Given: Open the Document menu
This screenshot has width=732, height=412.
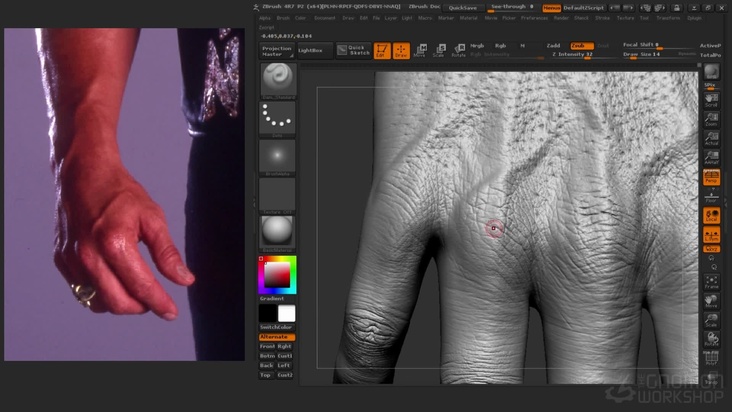Looking at the screenshot, I should [x=324, y=18].
